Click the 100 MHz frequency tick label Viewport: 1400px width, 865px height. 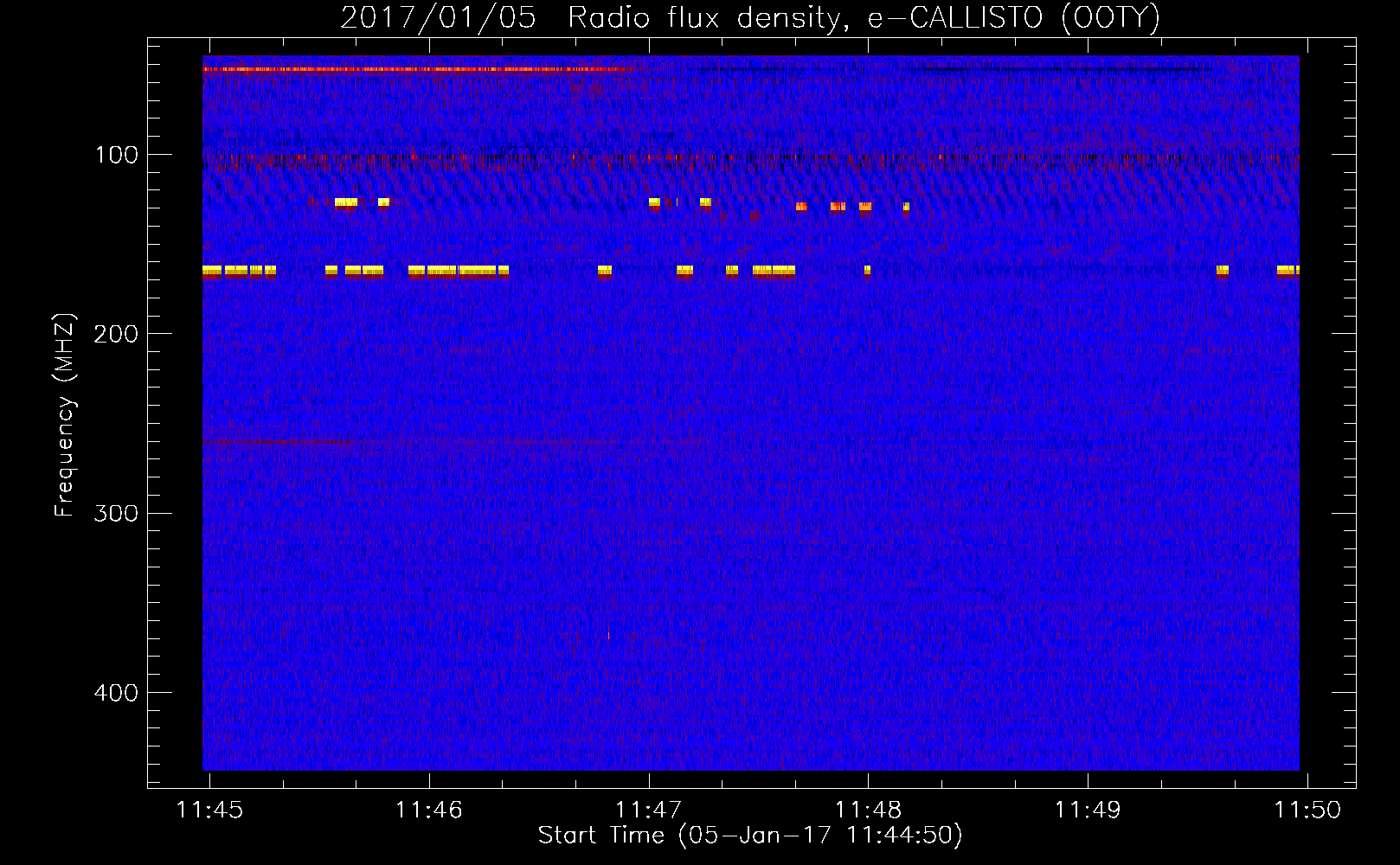[116, 155]
